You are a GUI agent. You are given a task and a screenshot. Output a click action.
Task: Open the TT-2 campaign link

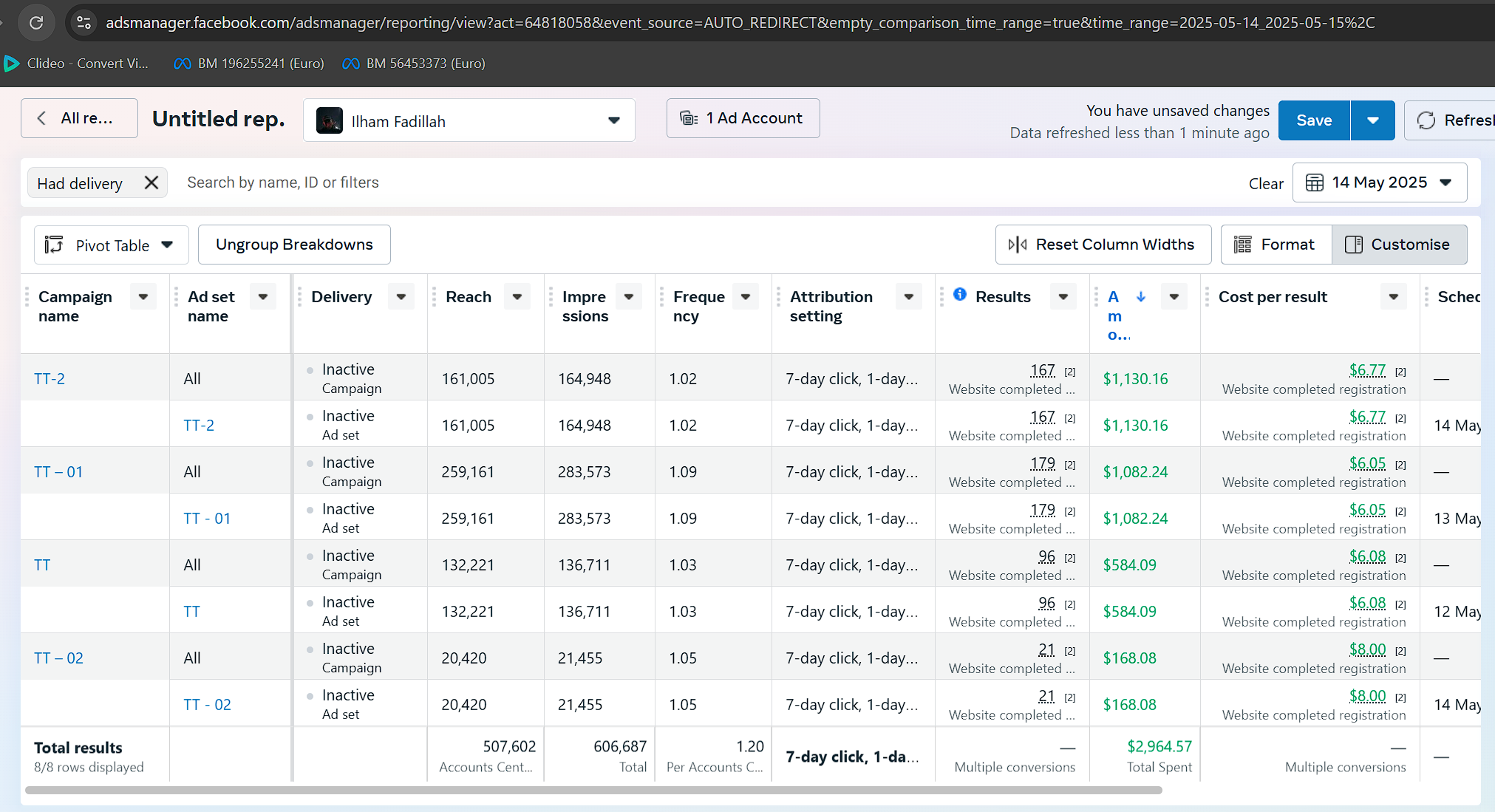point(50,379)
